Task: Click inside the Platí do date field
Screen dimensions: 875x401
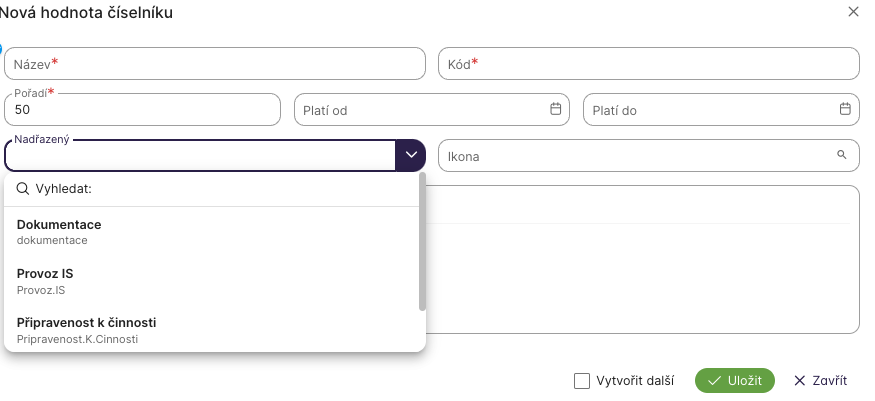Action: [708, 110]
